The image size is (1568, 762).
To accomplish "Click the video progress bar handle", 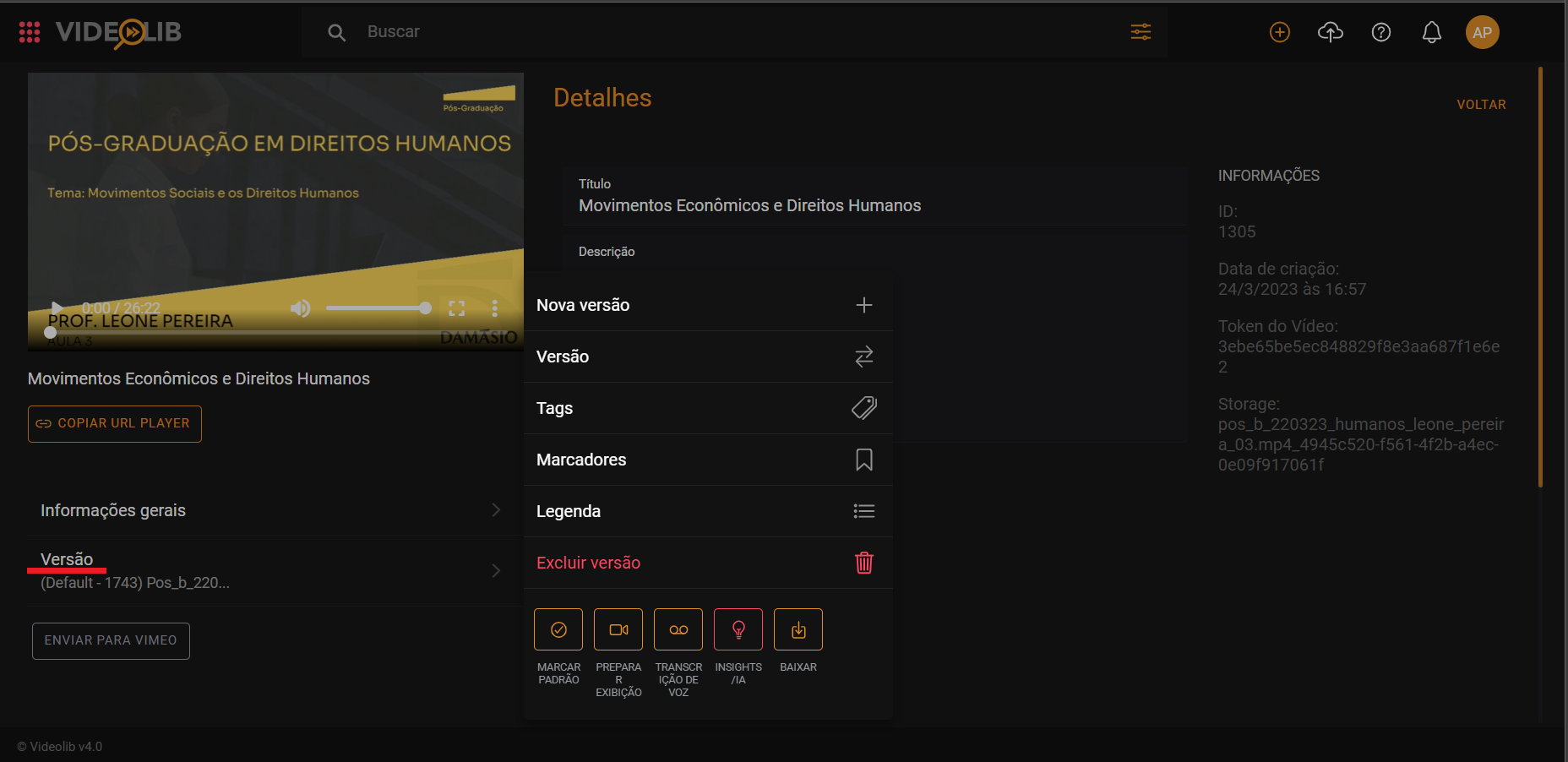I will [51, 333].
